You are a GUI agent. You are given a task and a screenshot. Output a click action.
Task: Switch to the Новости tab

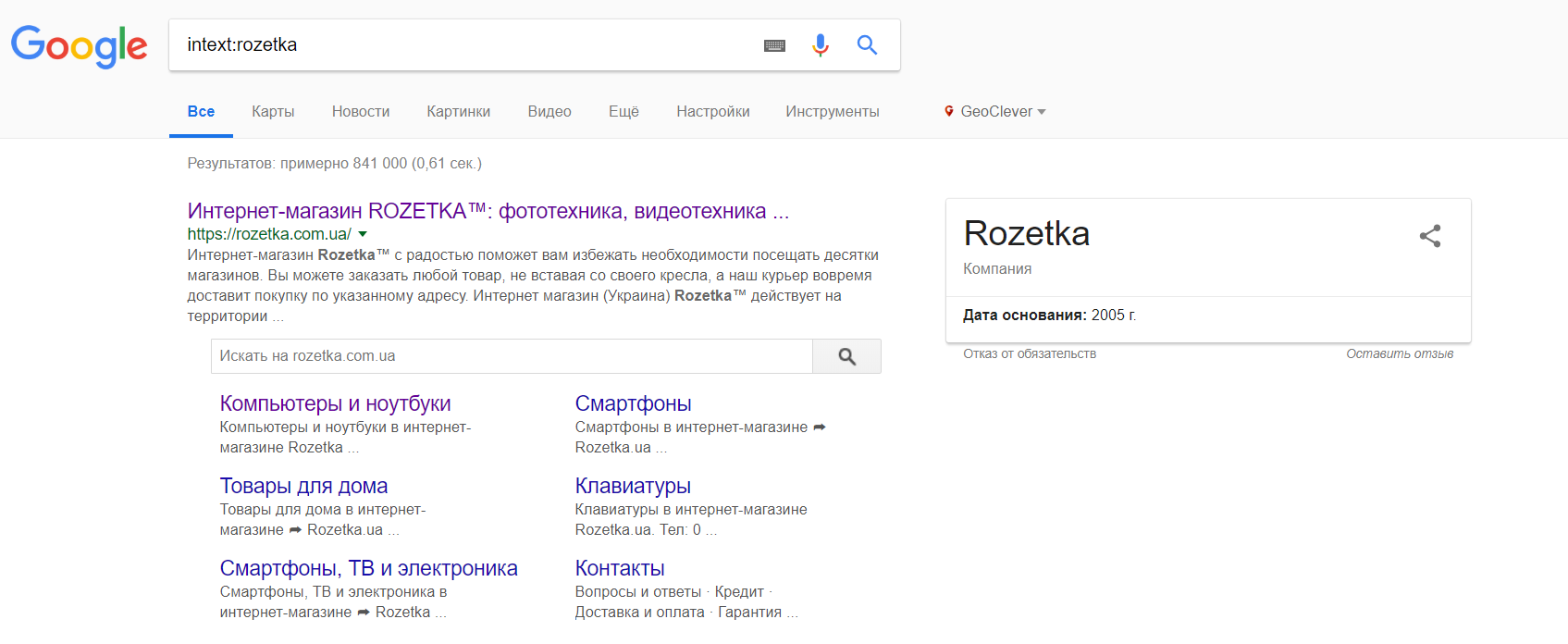(x=361, y=111)
